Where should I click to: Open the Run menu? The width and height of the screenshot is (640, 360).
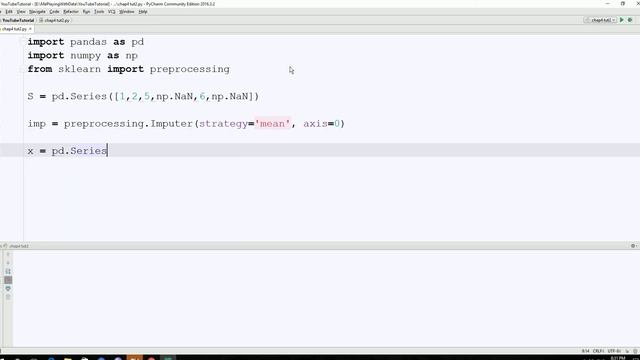tap(86, 12)
